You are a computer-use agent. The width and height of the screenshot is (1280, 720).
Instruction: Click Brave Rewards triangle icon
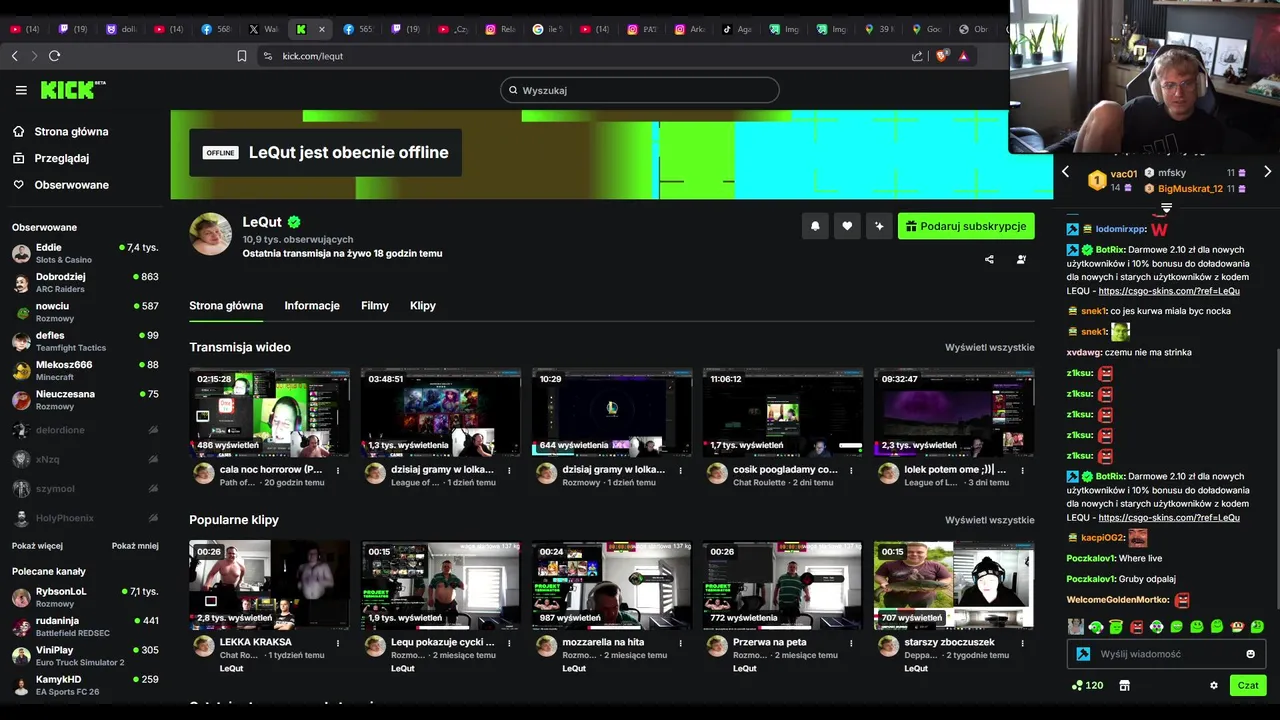tap(964, 56)
